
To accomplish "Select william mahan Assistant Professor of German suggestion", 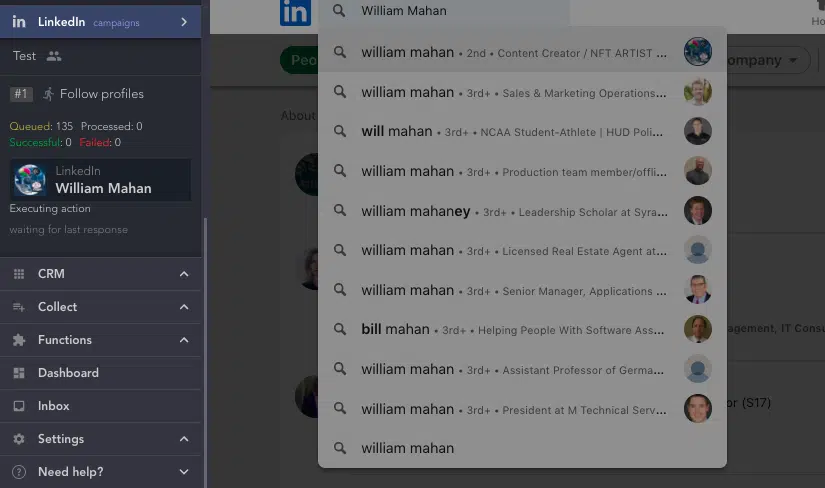I will [522, 369].
